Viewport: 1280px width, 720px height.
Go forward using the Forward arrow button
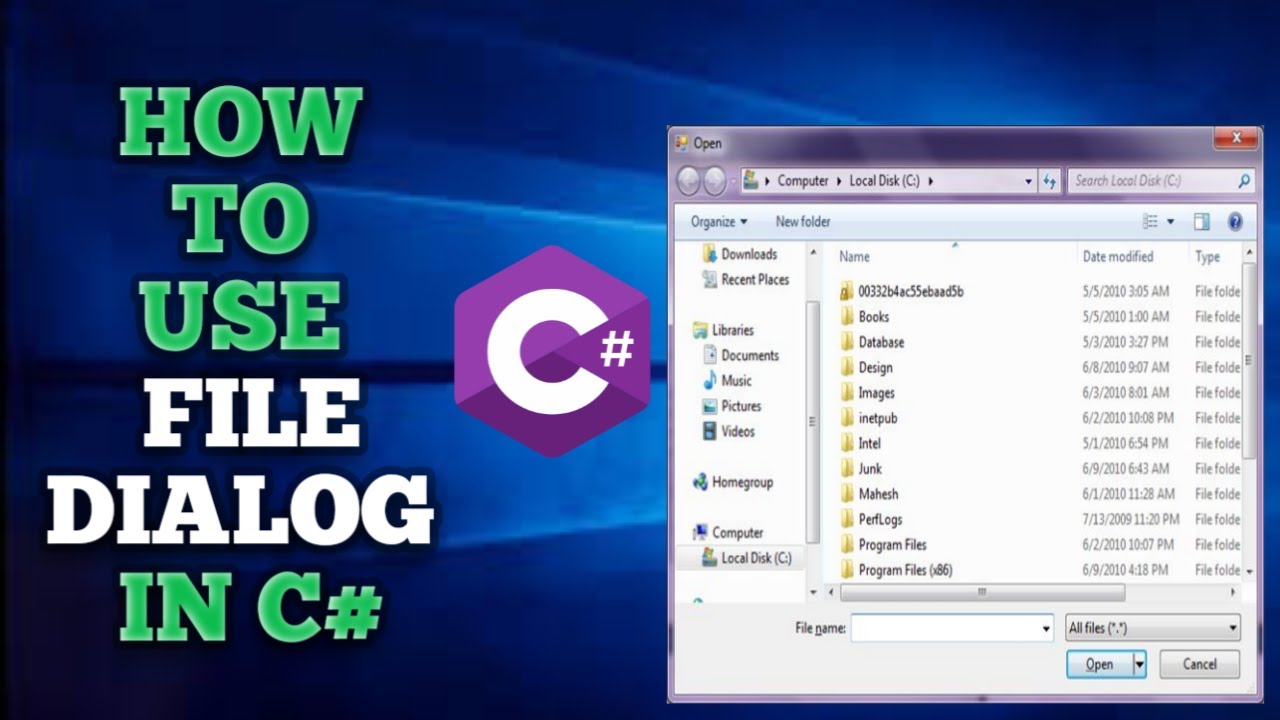[x=714, y=181]
